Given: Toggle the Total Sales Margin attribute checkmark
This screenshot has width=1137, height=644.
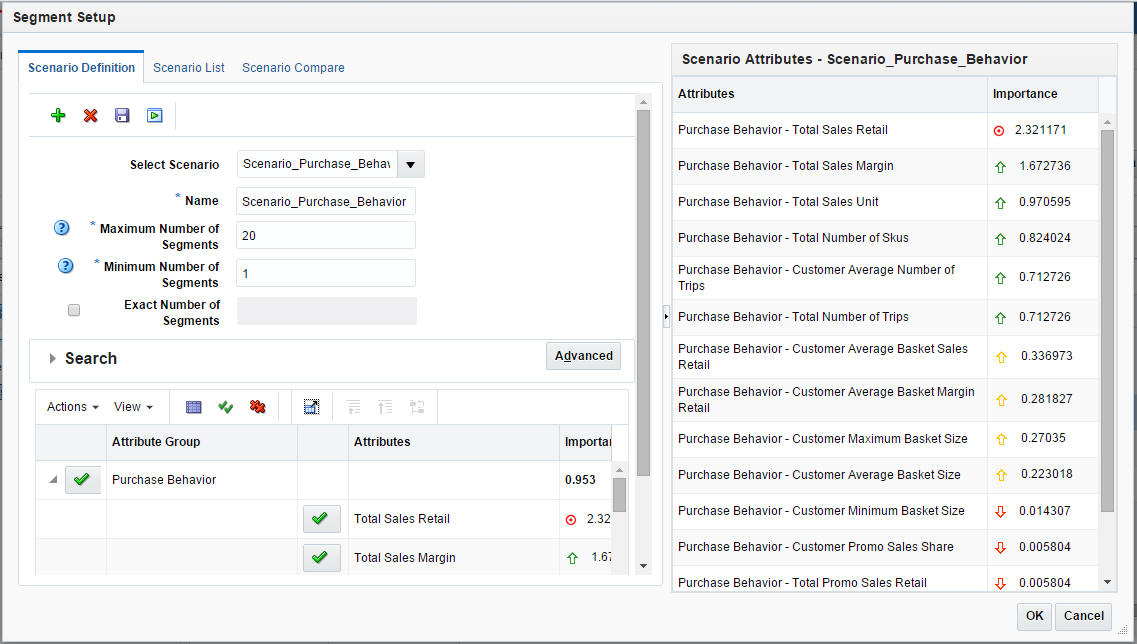Looking at the screenshot, I should 321,558.
